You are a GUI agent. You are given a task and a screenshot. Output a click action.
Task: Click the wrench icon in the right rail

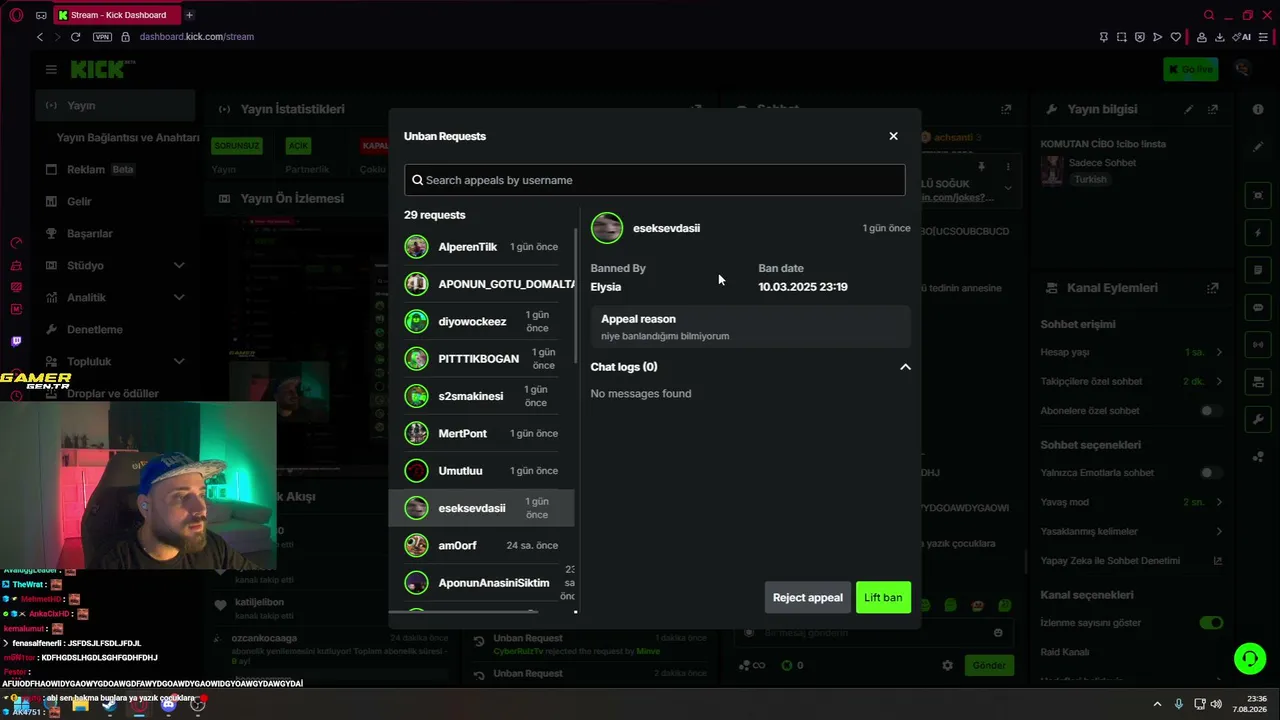click(x=1258, y=419)
